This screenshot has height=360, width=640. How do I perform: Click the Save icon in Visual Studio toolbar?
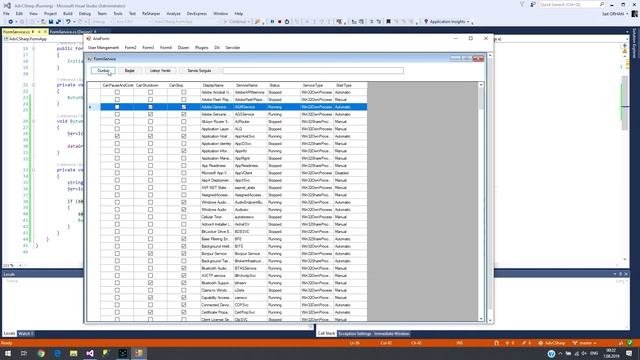(x=51, y=22)
